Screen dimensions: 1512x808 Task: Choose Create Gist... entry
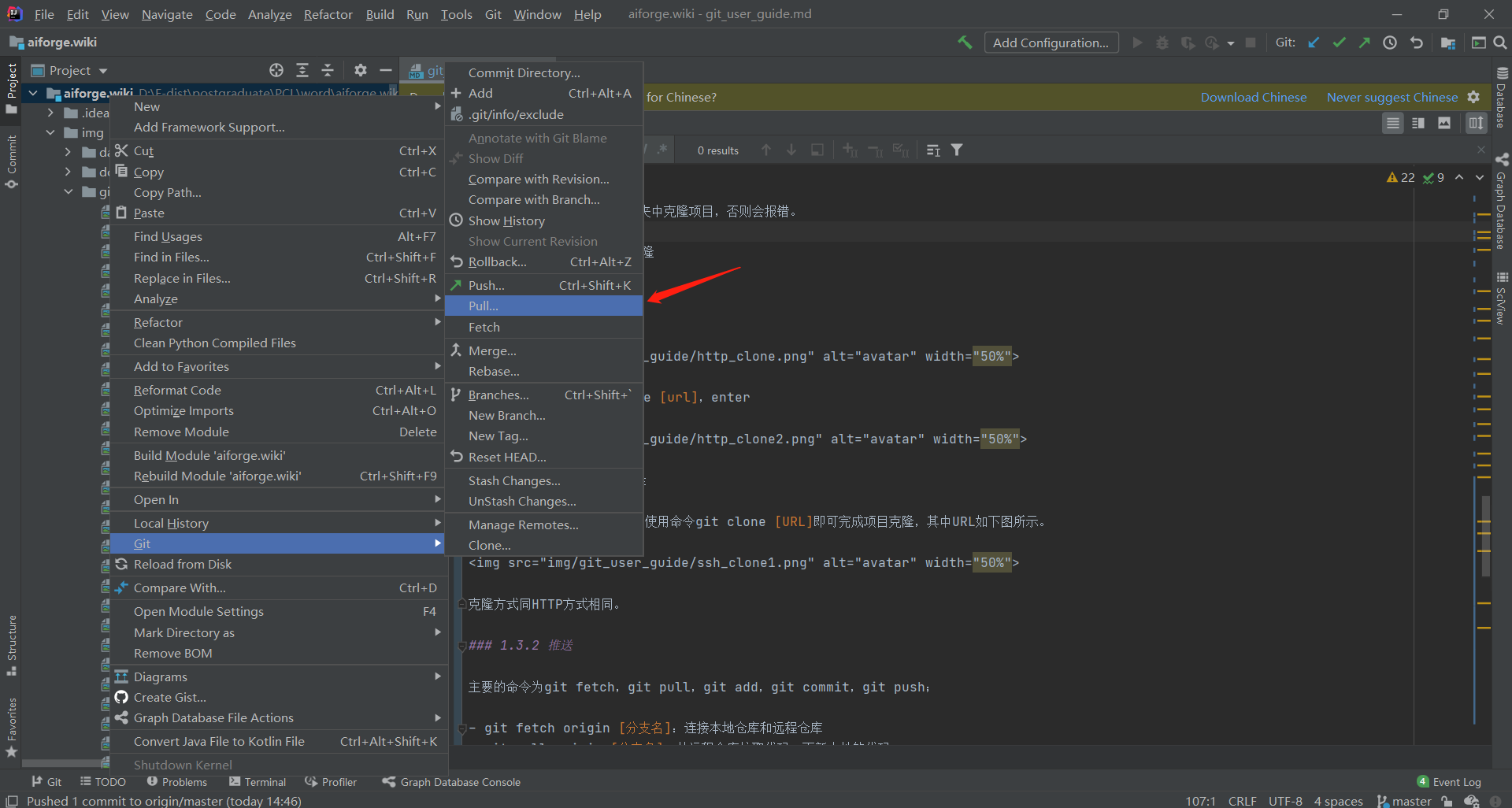[x=277, y=697]
